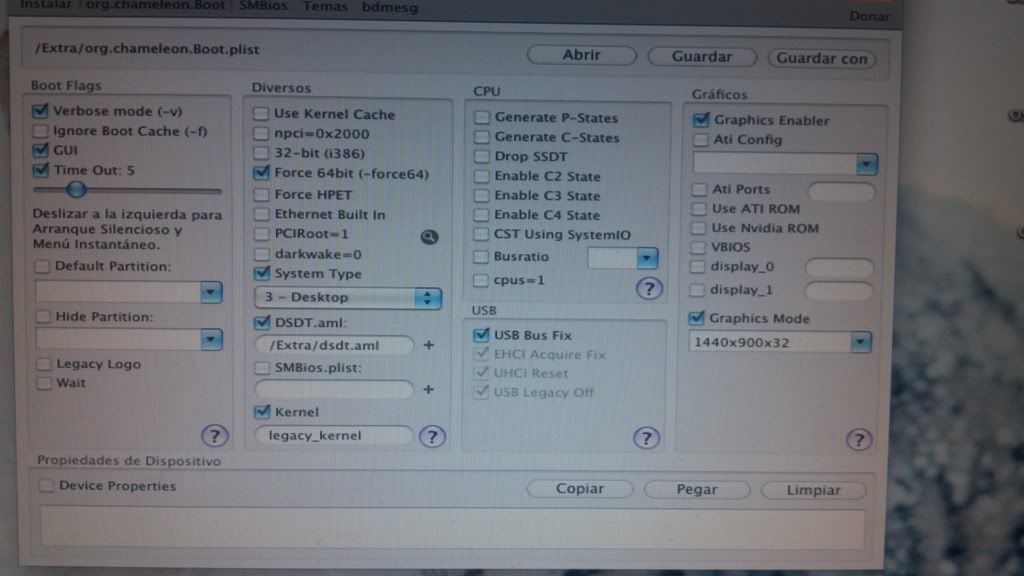The width and height of the screenshot is (1024, 576).
Task: Uncheck the Graphics Enabler option
Action: pyautogui.click(x=701, y=120)
